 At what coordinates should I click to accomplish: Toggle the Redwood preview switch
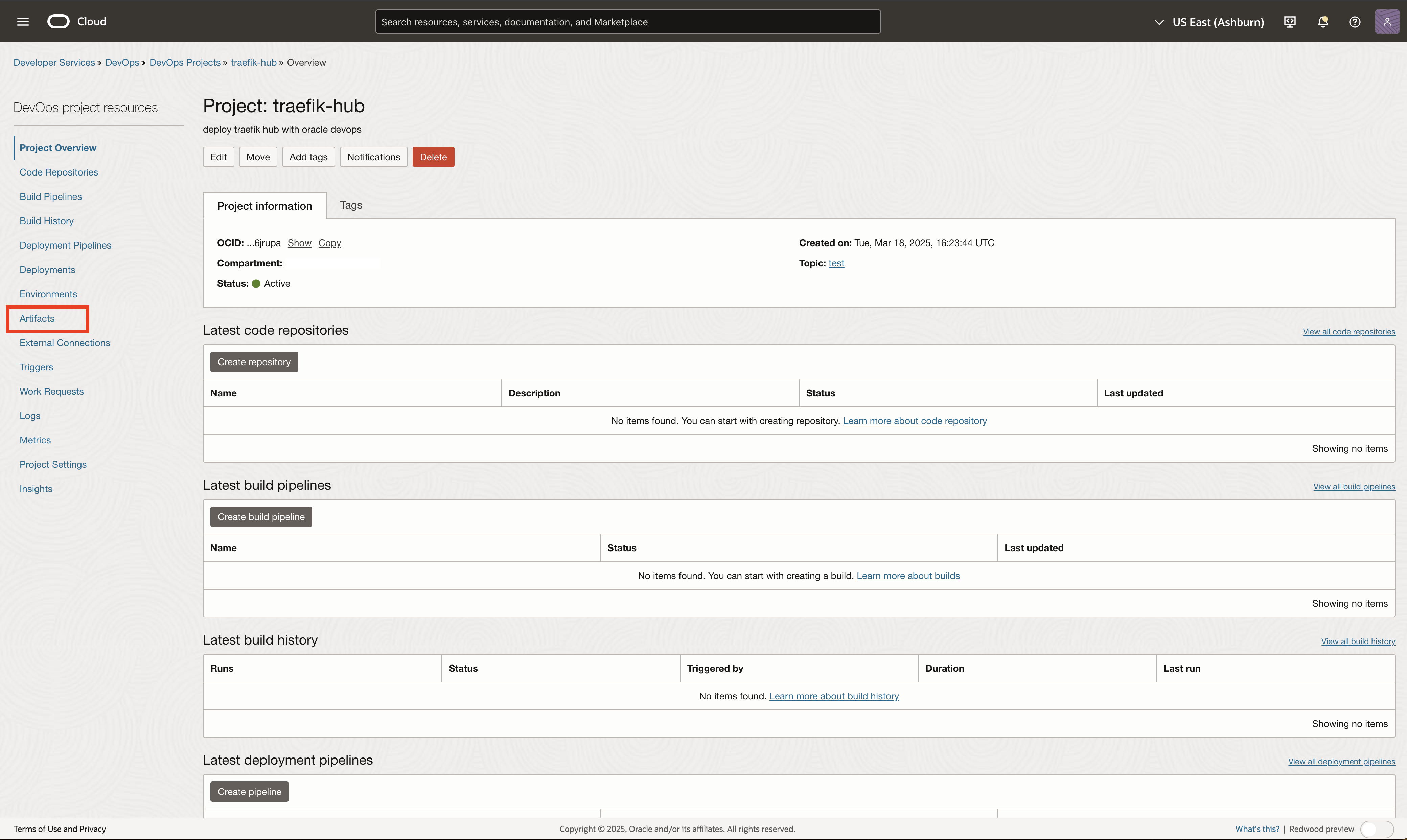1377,829
